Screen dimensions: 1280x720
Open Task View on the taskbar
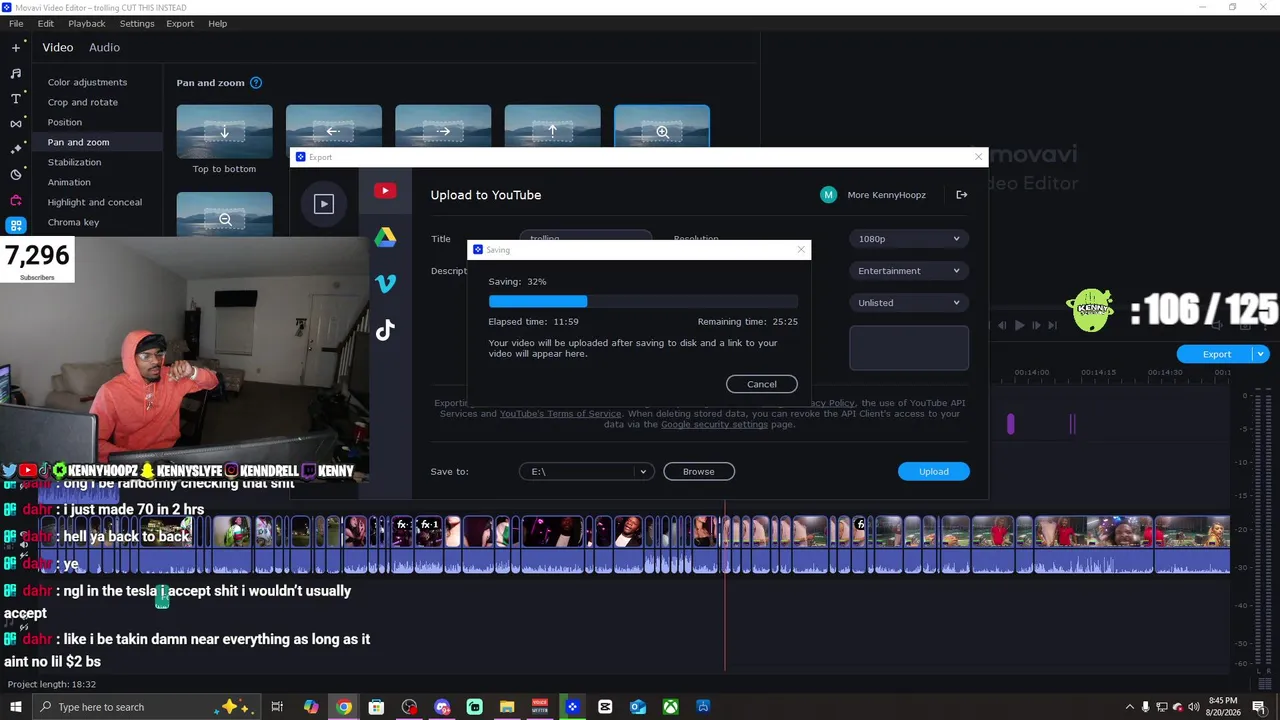pyautogui.click(x=278, y=707)
